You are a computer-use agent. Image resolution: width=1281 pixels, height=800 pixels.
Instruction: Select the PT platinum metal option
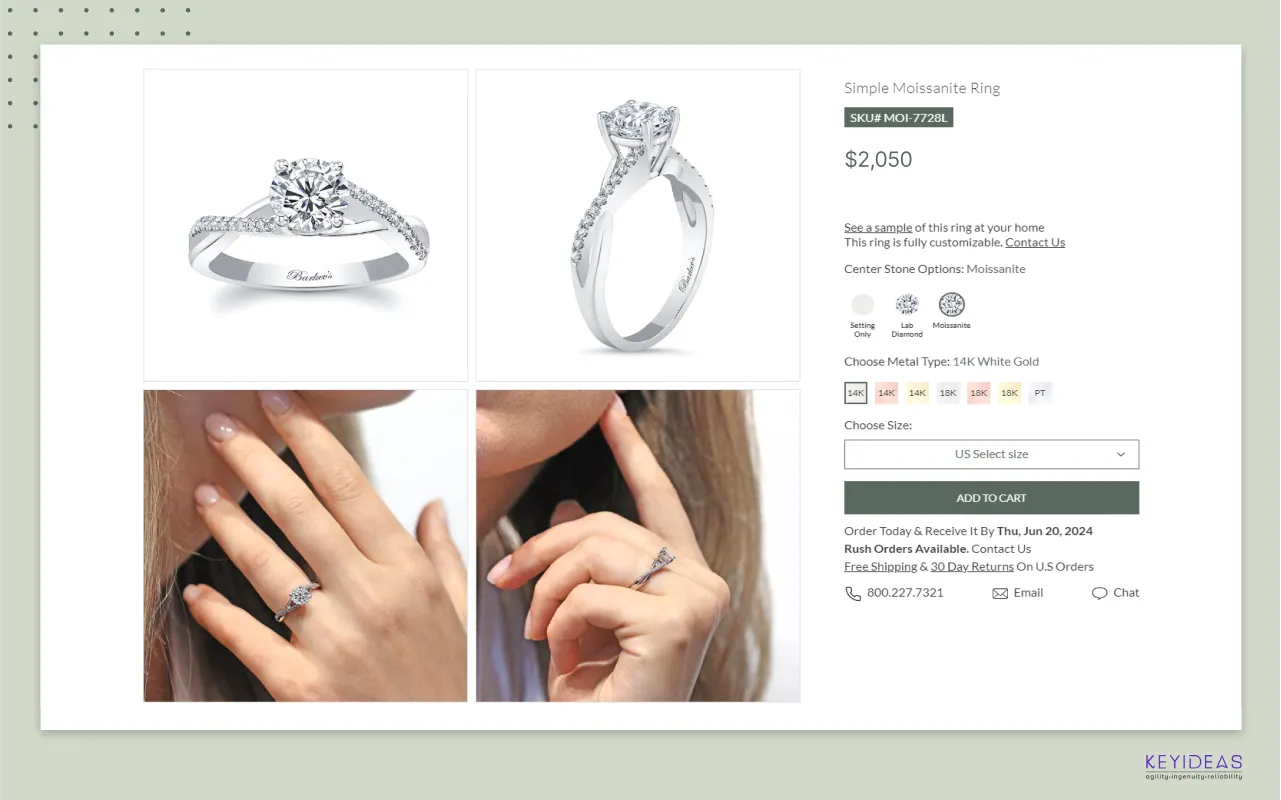pyautogui.click(x=1040, y=393)
